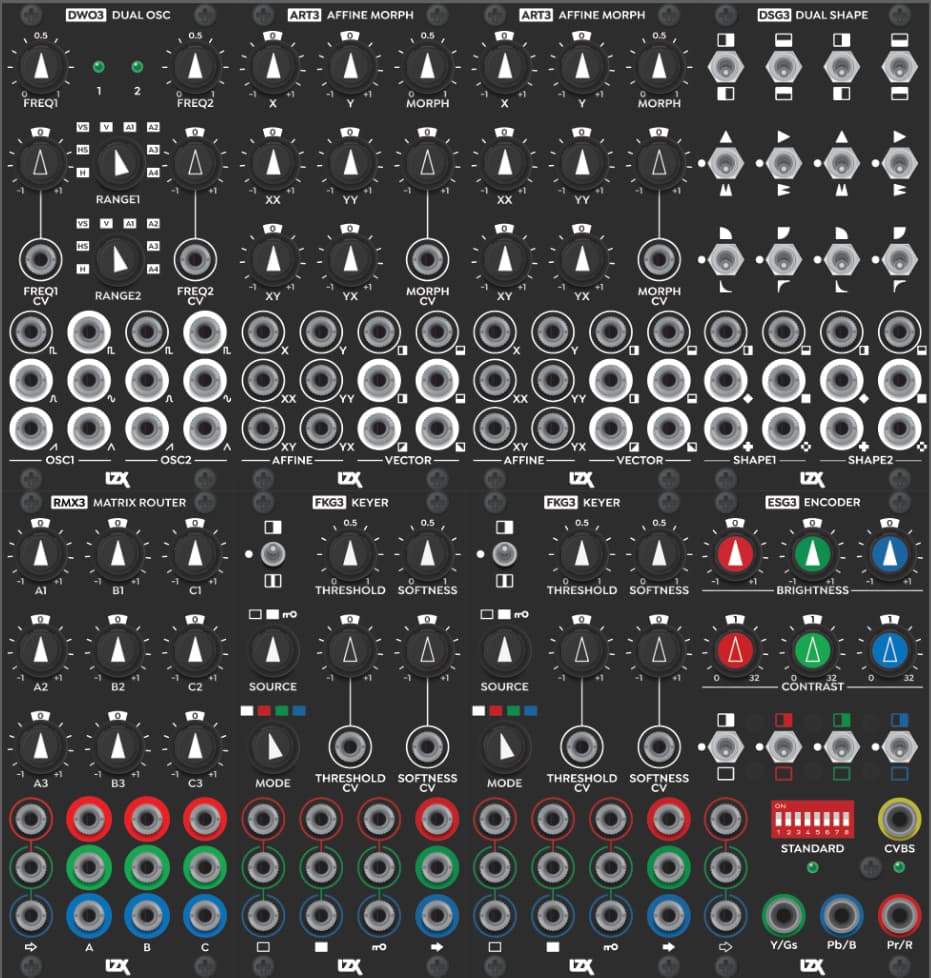The image size is (931, 978).
Task: Adjust the A1 knob on Matrix Router
Action: [41, 554]
